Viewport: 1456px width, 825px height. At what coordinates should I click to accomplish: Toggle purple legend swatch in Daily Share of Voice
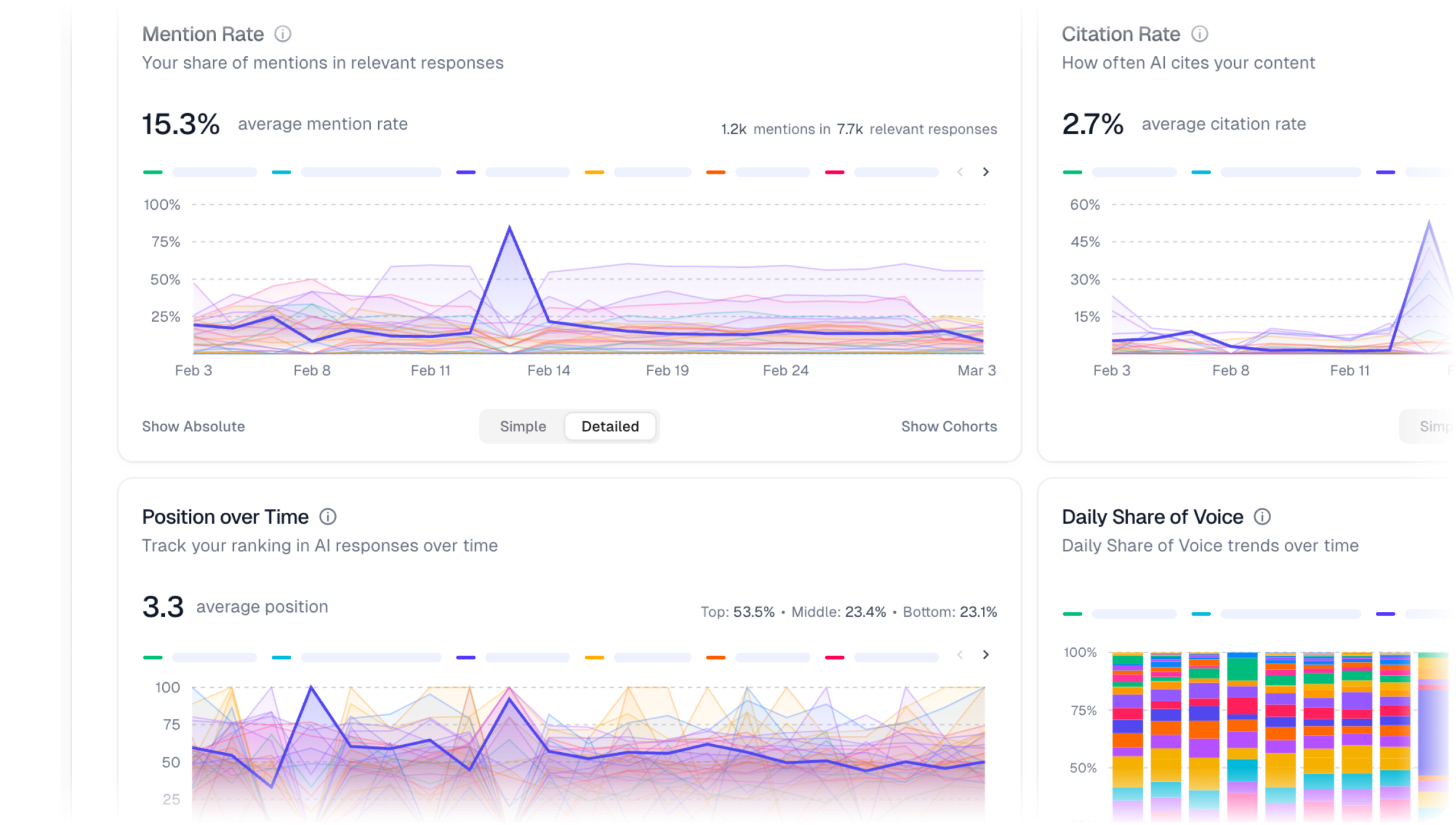point(1385,613)
